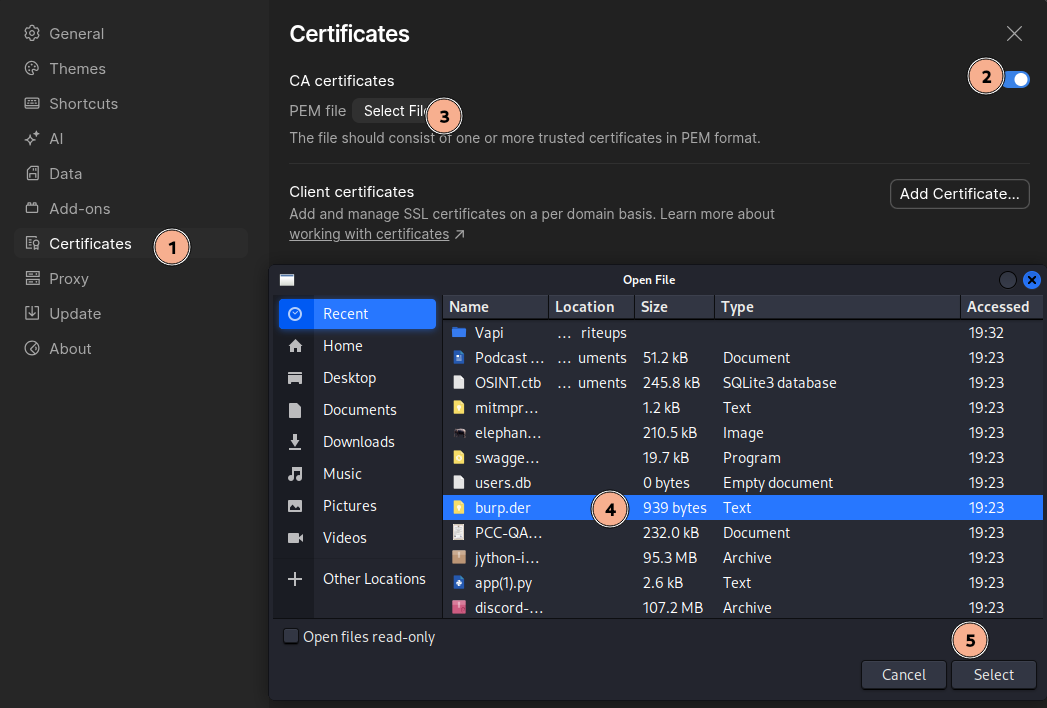Select the burp.der file row
The width and height of the screenshot is (1047, 708).
(x=743, y=508)
